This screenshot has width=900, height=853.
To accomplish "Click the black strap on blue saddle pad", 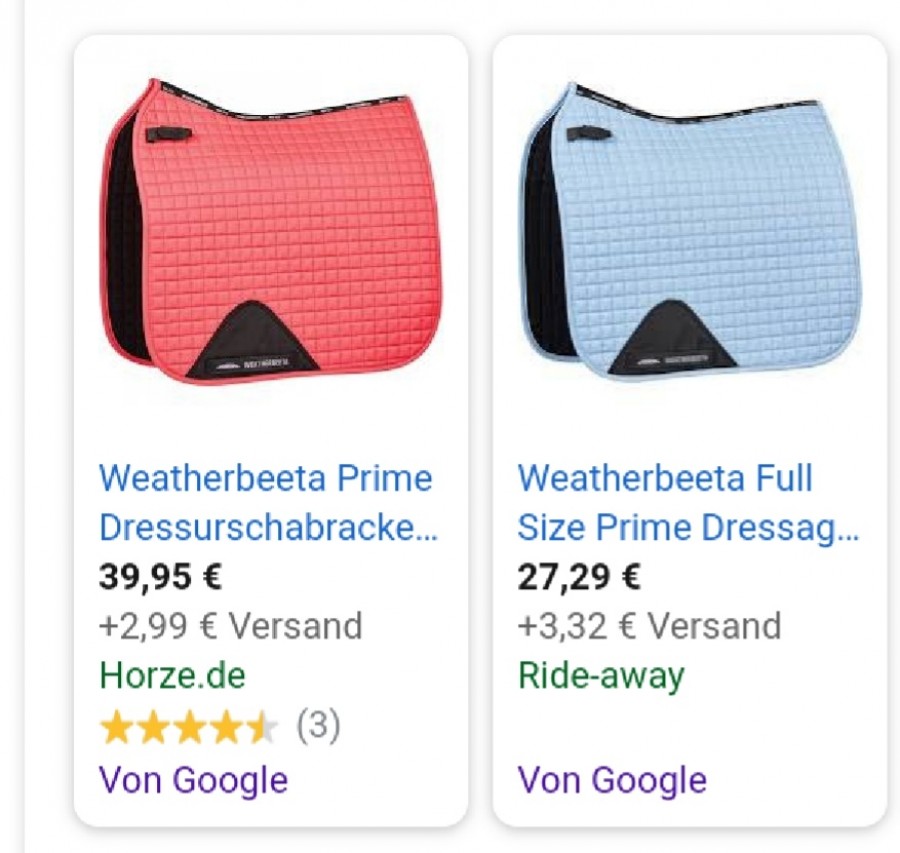I will pos(588,134).
